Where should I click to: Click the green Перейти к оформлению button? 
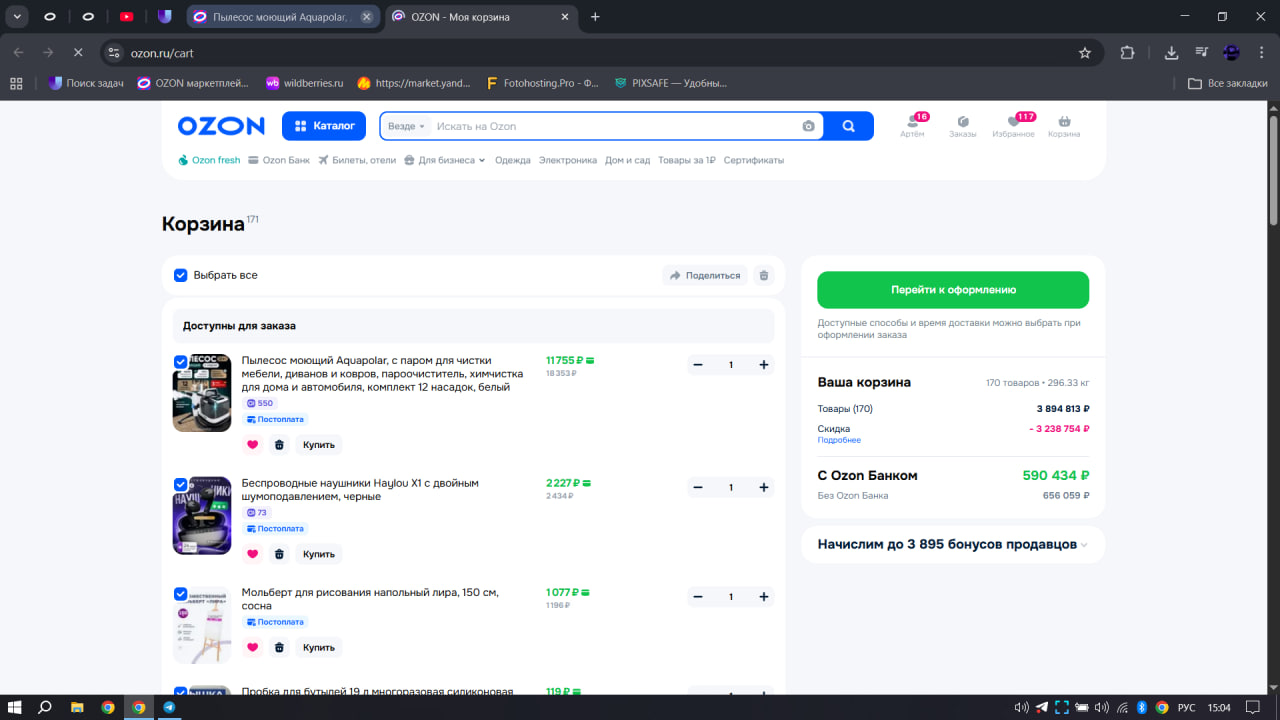[953, 290]
